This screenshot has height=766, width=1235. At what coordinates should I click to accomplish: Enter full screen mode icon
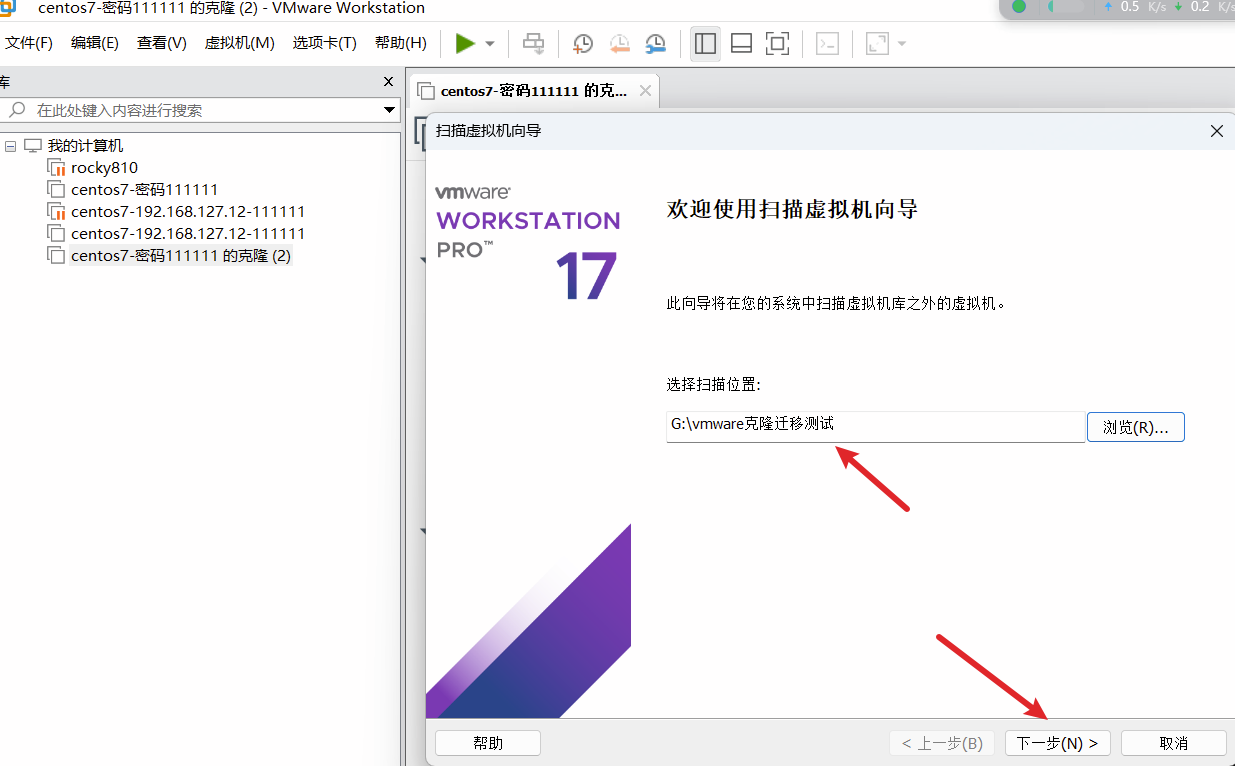777,43
